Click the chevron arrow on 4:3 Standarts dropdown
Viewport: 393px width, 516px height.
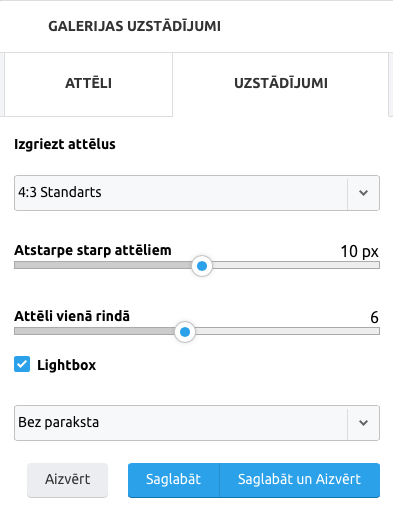(363, 193)
